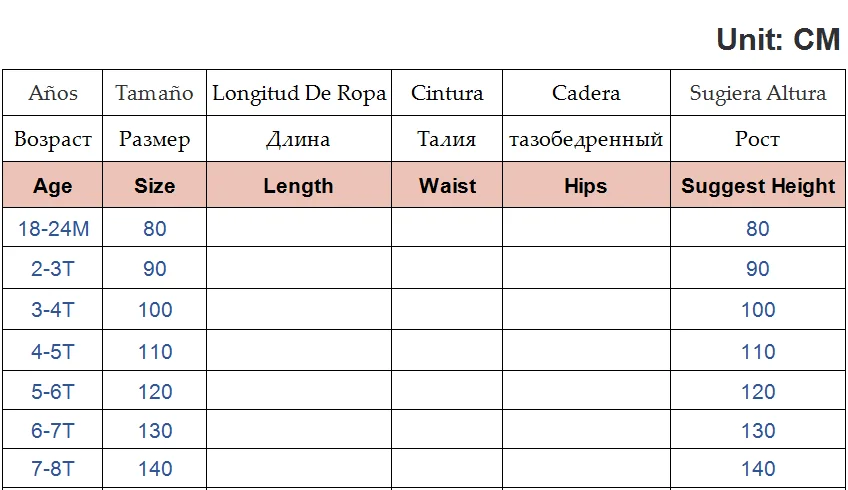Click the "Unit: CM" label

778,39
